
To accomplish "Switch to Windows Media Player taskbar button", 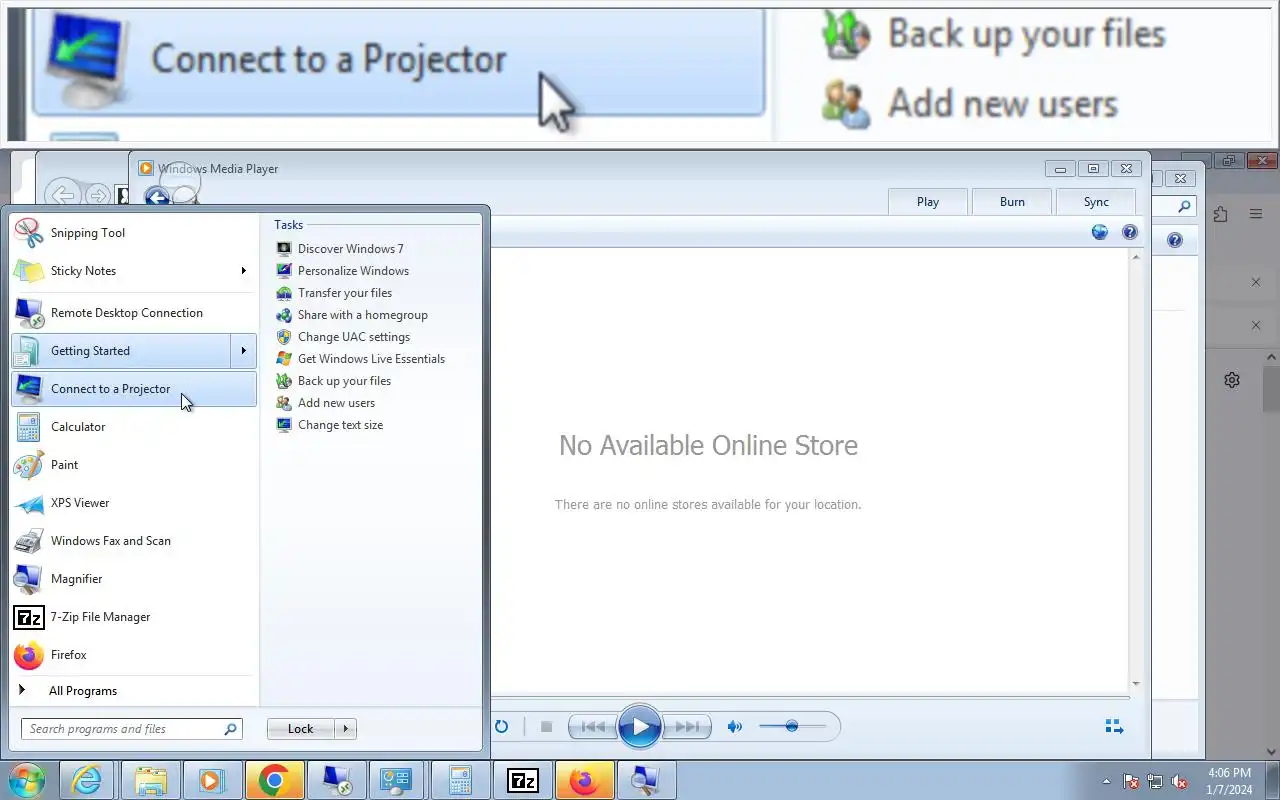I will point(212,780).
